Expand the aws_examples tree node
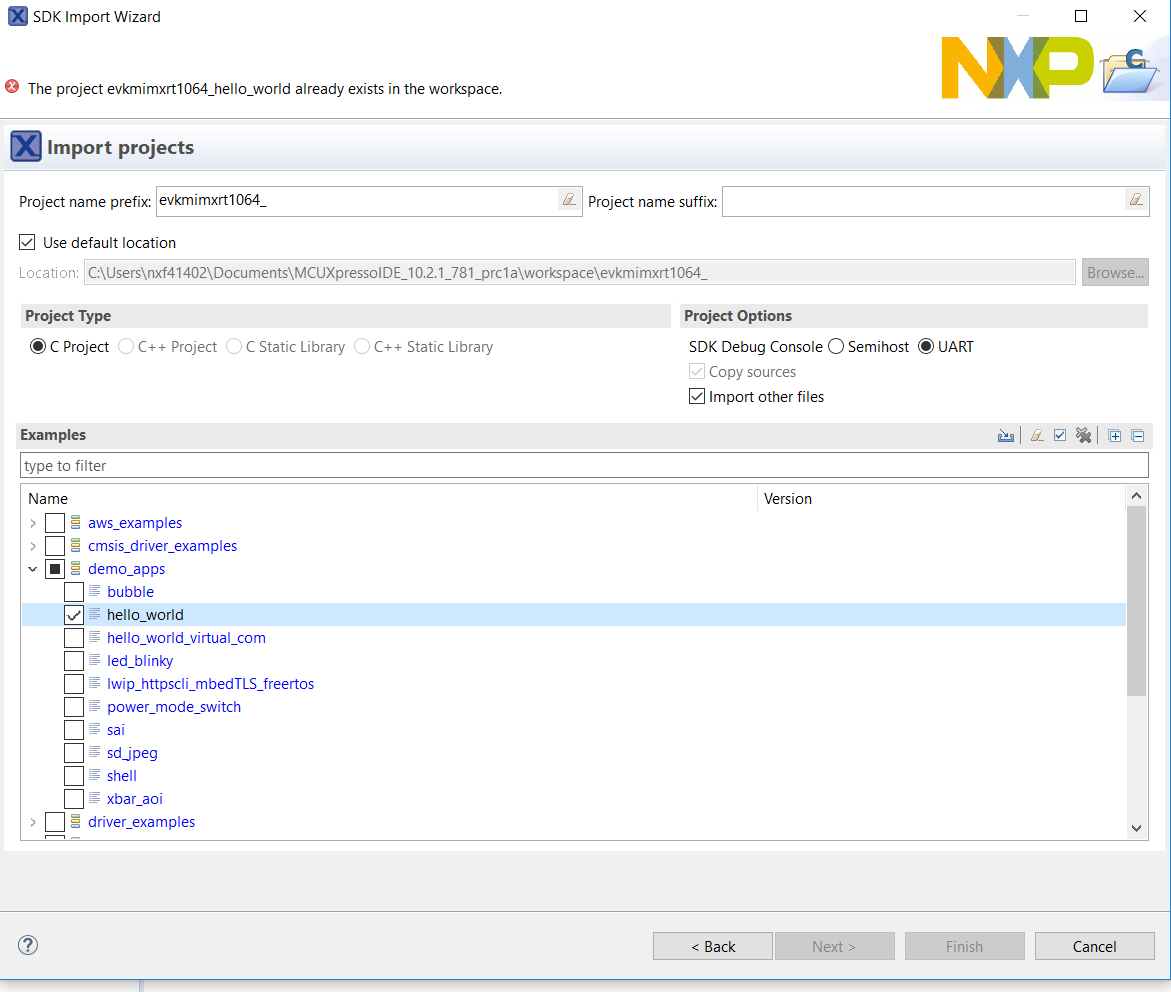 coord(33,523)
